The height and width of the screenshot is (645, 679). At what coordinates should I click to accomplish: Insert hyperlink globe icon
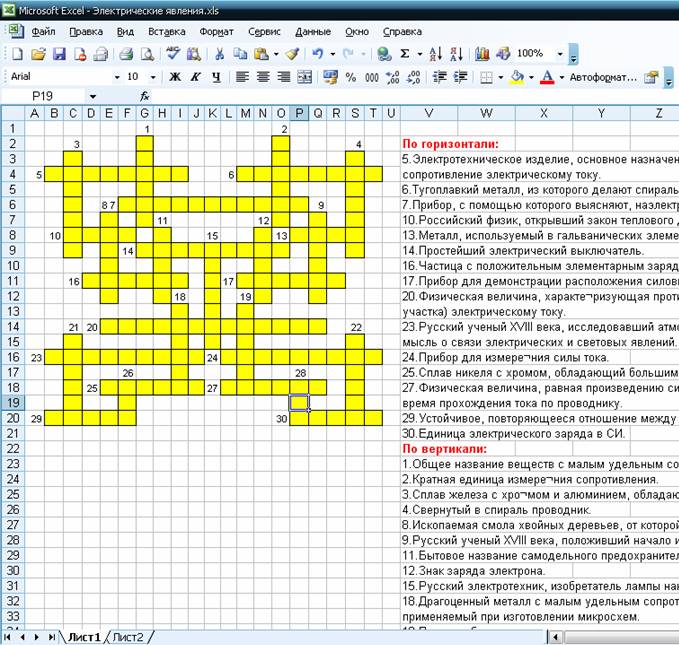tap(384, 54)
